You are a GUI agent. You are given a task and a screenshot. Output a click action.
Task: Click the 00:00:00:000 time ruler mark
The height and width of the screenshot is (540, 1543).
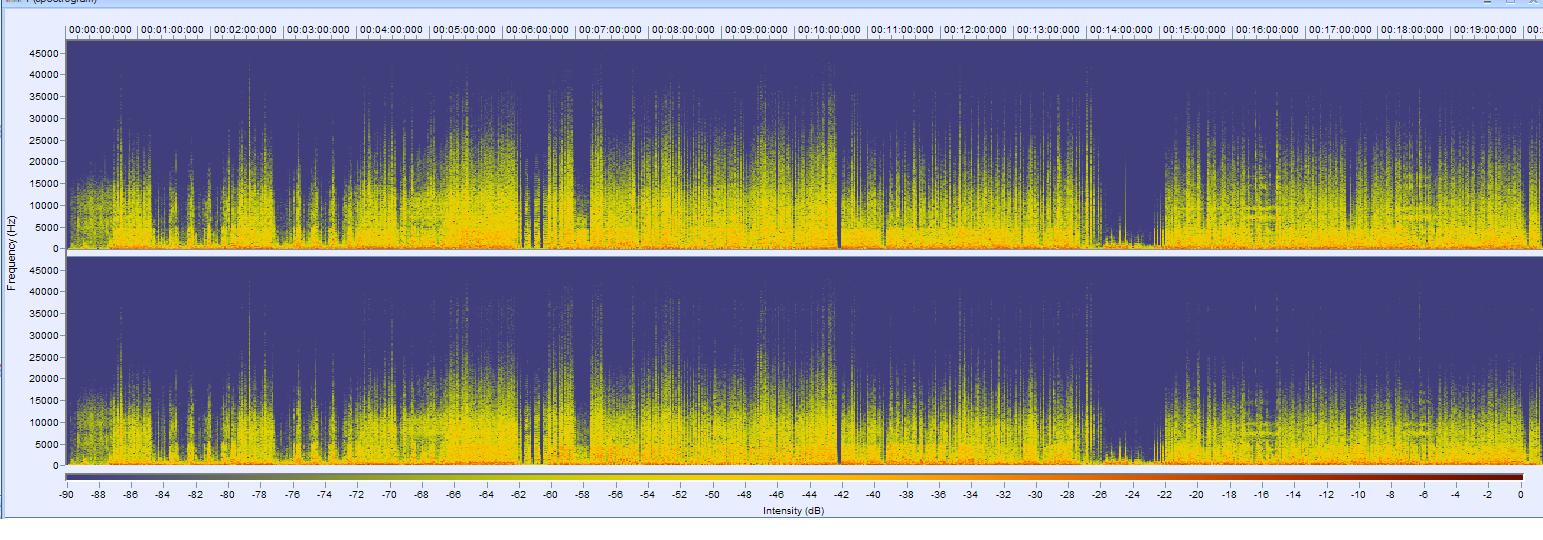(100, 30)
